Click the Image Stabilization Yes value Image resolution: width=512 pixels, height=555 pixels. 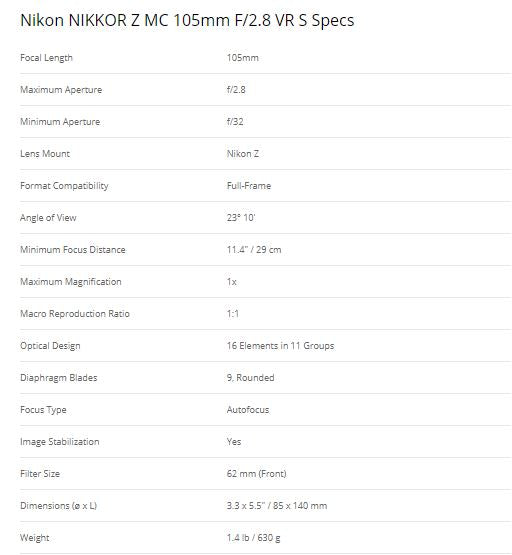coord(234,442)
